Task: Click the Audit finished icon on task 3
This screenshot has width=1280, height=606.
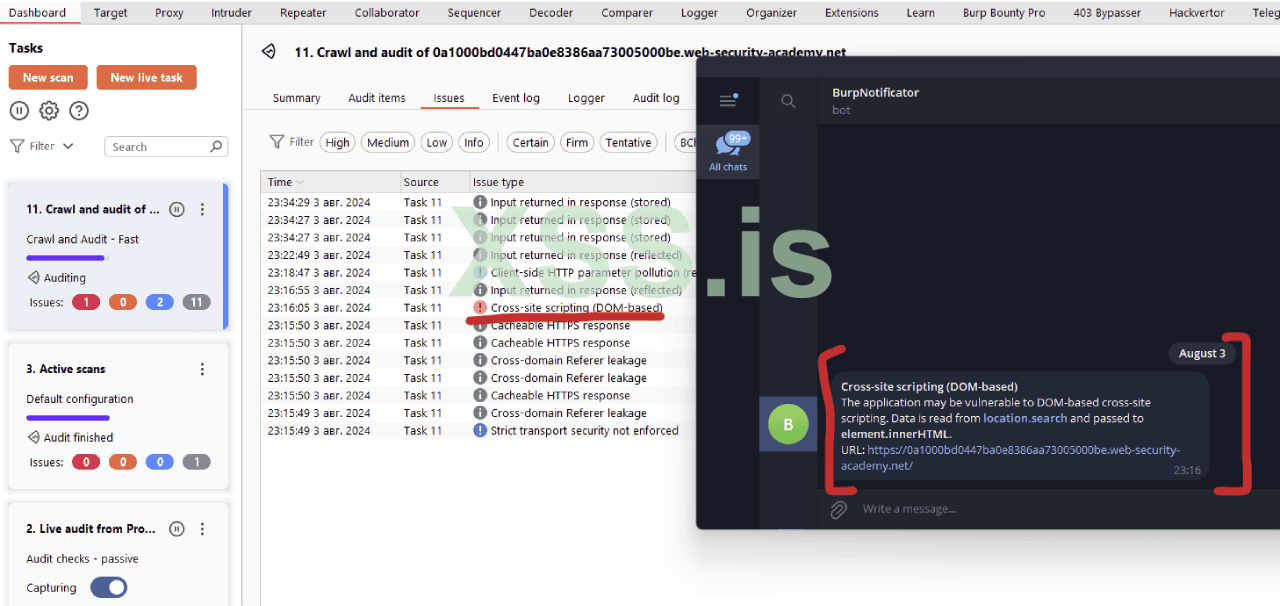Action: pos(33,437)
